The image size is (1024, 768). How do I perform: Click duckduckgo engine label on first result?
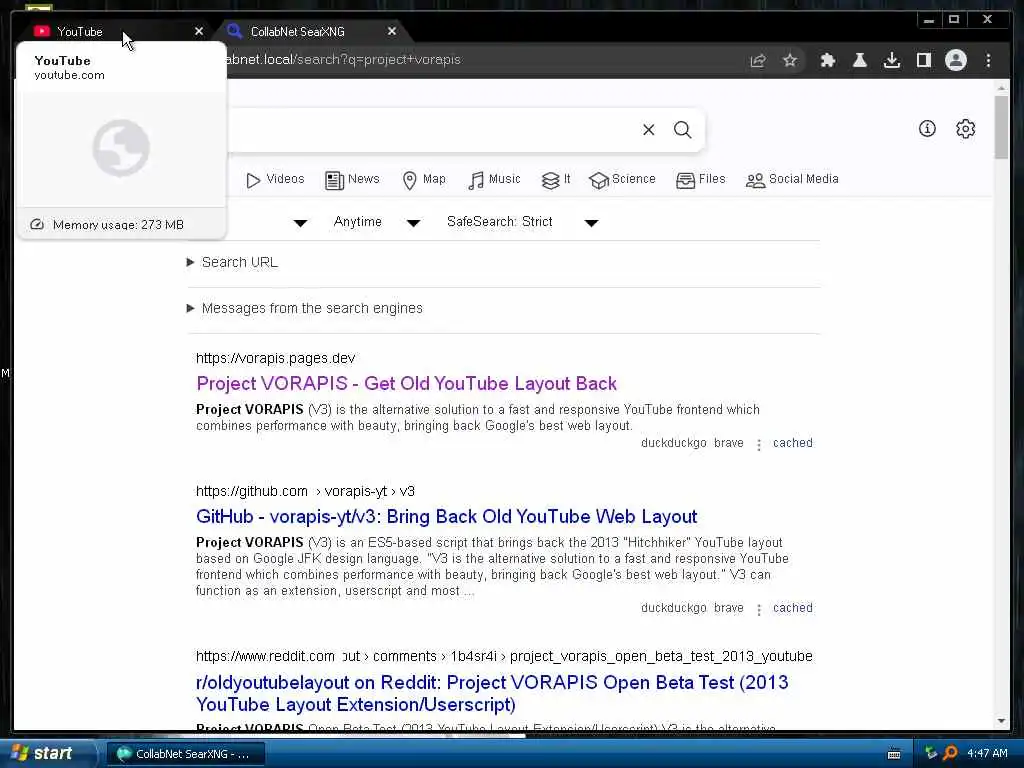(x=673, y=443)
